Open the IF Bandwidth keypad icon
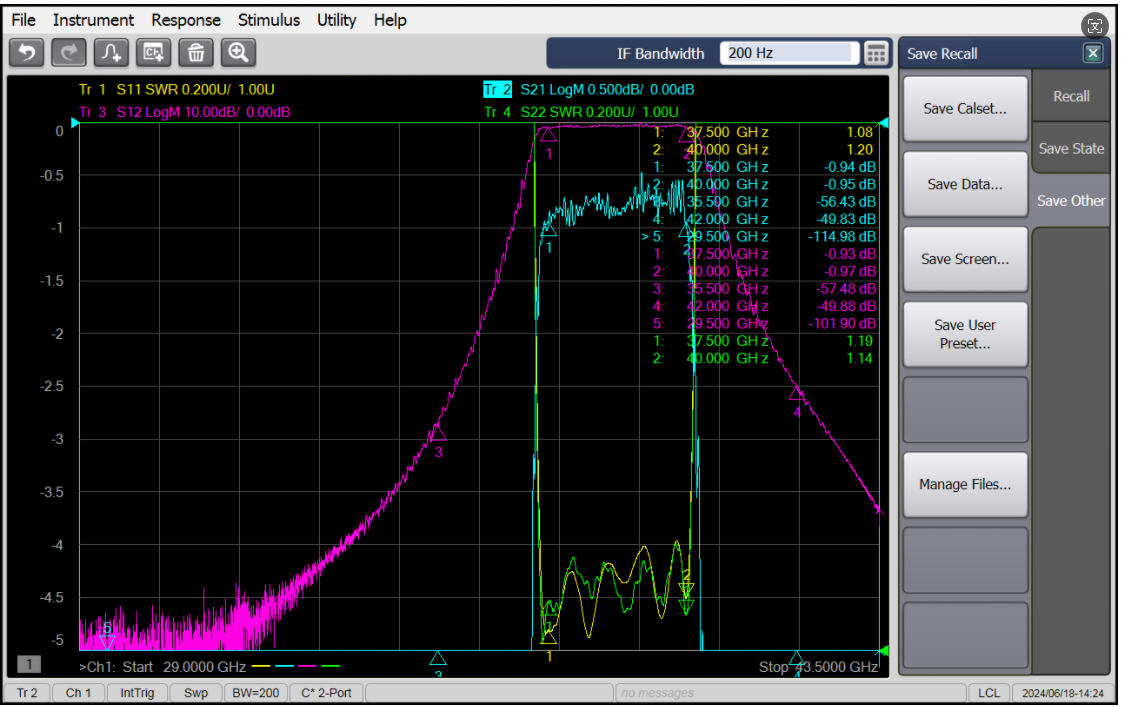 pyautogui.click(x=876, y=54)
